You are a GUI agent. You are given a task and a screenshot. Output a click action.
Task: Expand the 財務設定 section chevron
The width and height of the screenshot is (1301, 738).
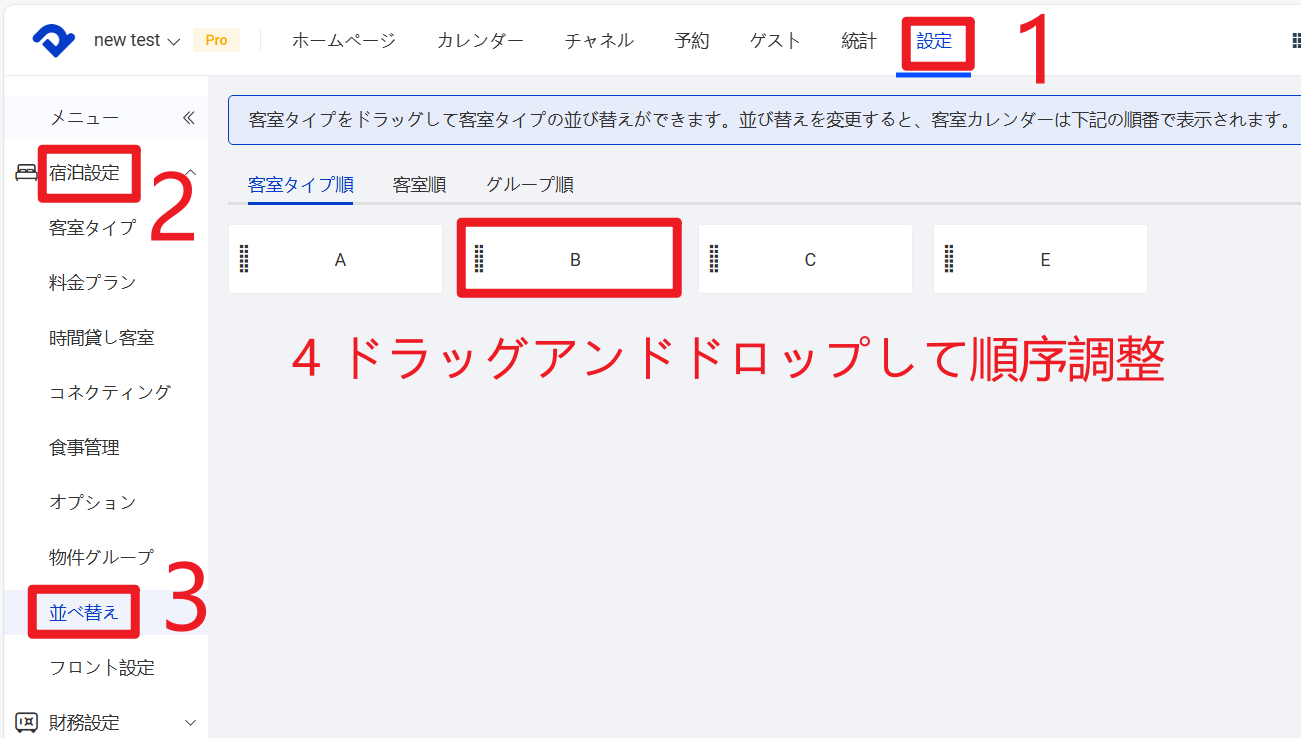[190, 722]
